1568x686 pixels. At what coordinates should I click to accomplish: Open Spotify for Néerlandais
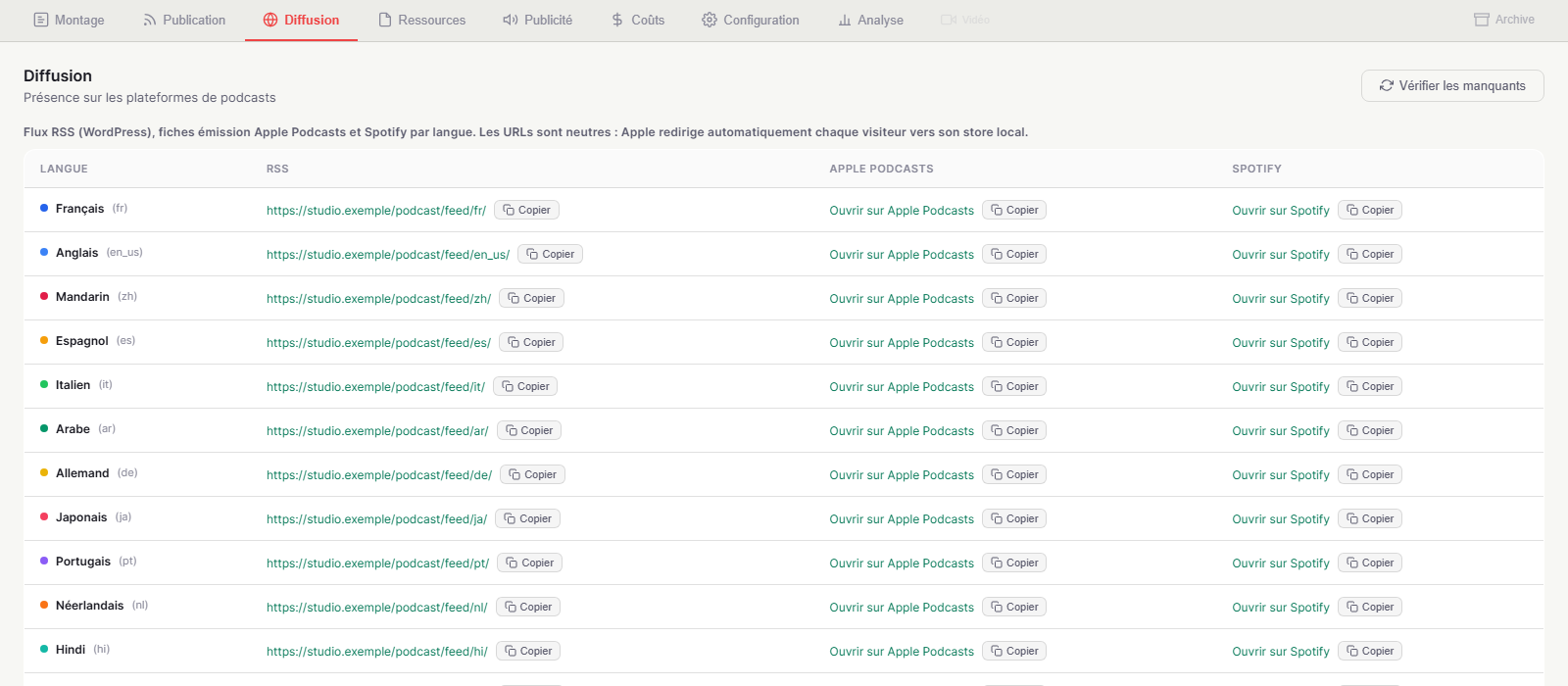[1281, 608]
